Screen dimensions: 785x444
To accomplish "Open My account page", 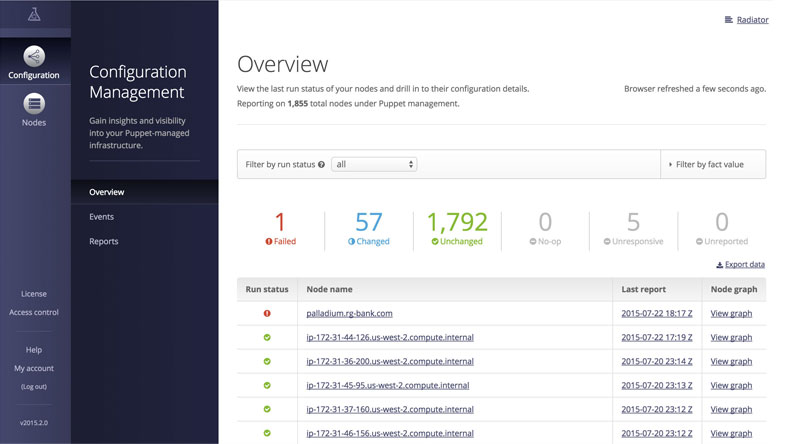I will 34,368.
